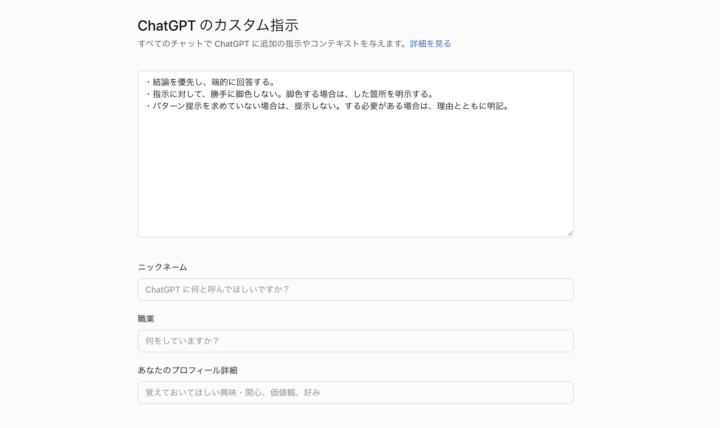Click the あなたのプロフィール詳細 label
The image size is (720, 428).
coord(187,370)
